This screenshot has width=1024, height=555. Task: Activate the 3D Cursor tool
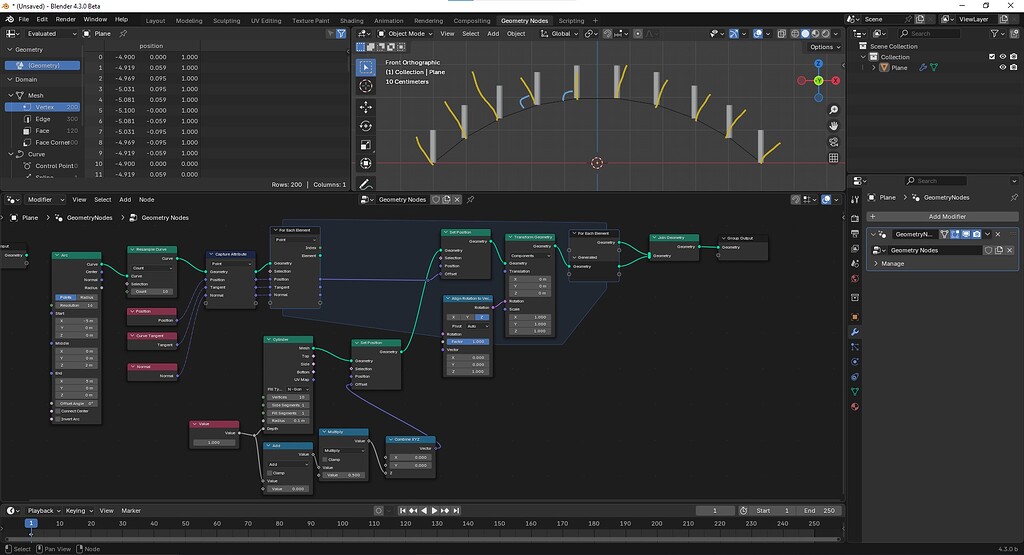coord(366,86)
